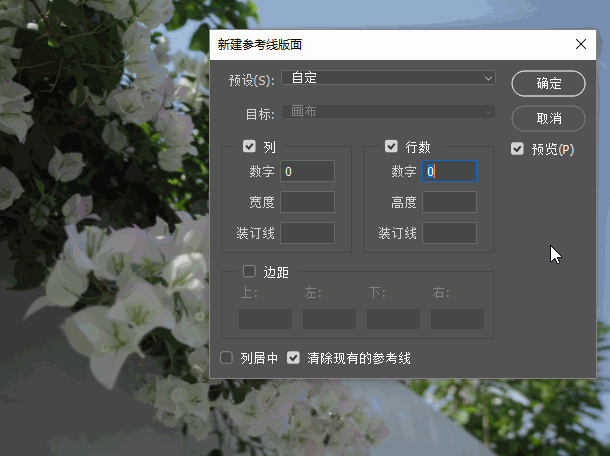Click the 右 margin input field
This screenshot has height=456, width=610.
[x=458, y=319]
